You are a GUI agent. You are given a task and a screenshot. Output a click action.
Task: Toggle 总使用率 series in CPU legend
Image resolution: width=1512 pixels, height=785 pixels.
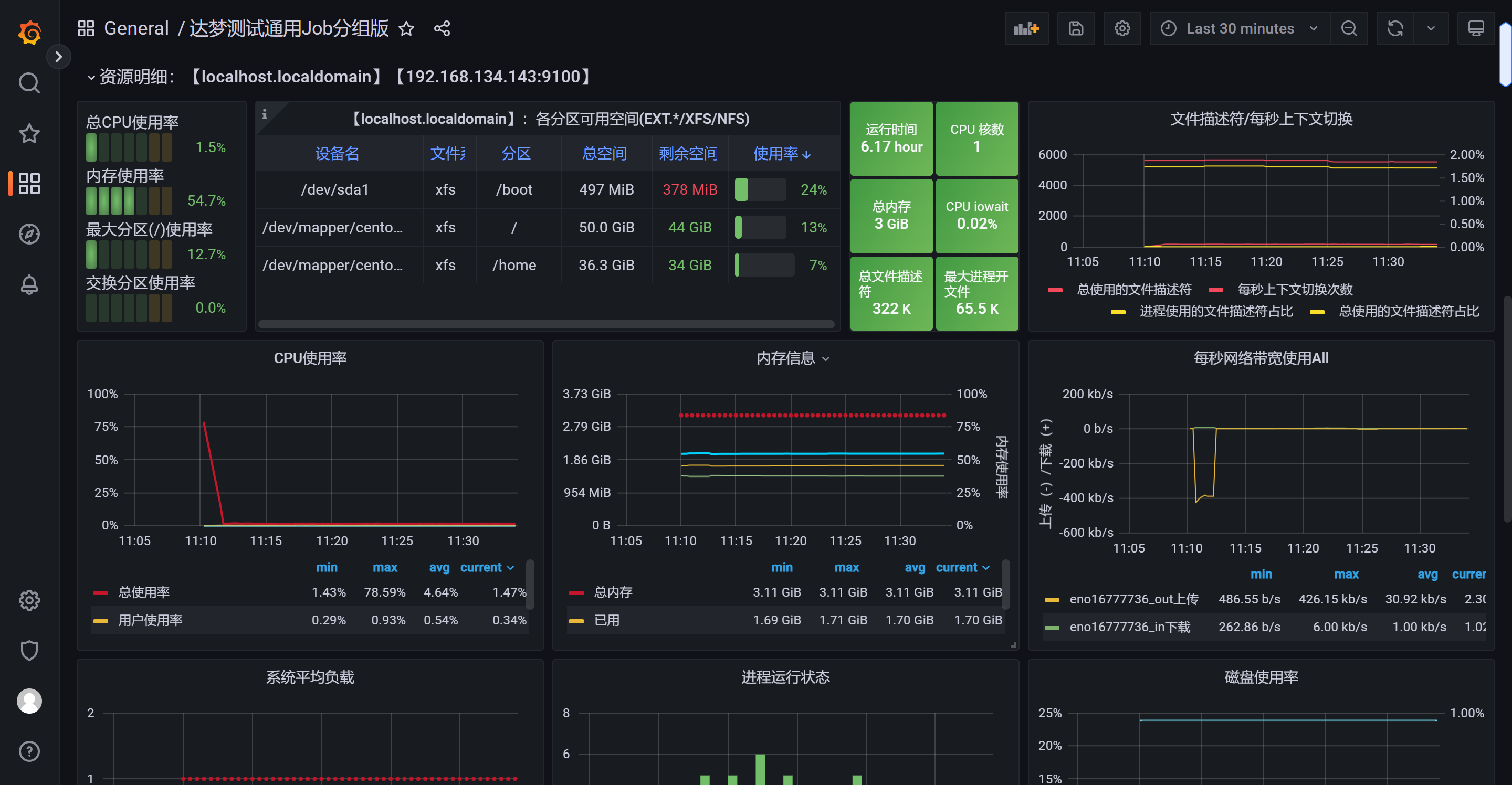[144, 592]
